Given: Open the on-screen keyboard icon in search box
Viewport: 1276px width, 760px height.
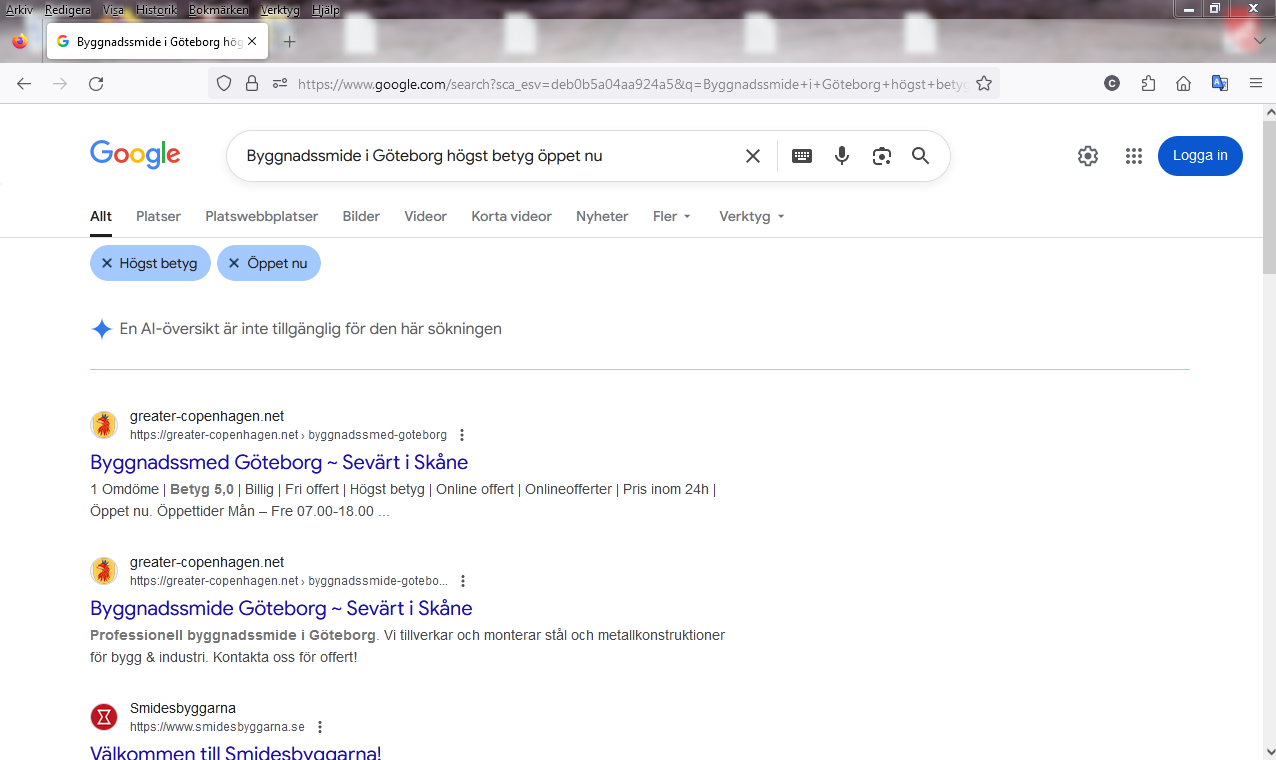Looking at the screenshot, I should tap(802, 156).
